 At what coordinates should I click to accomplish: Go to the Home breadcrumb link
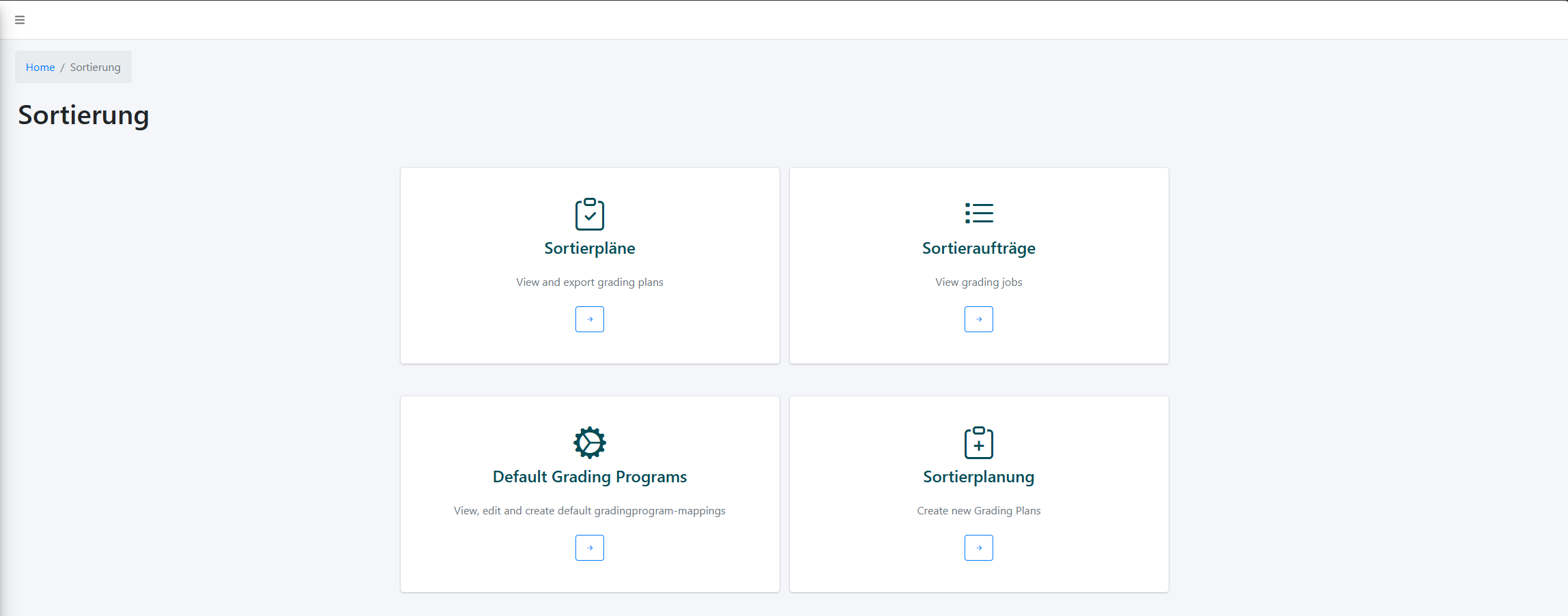point(40,68)
